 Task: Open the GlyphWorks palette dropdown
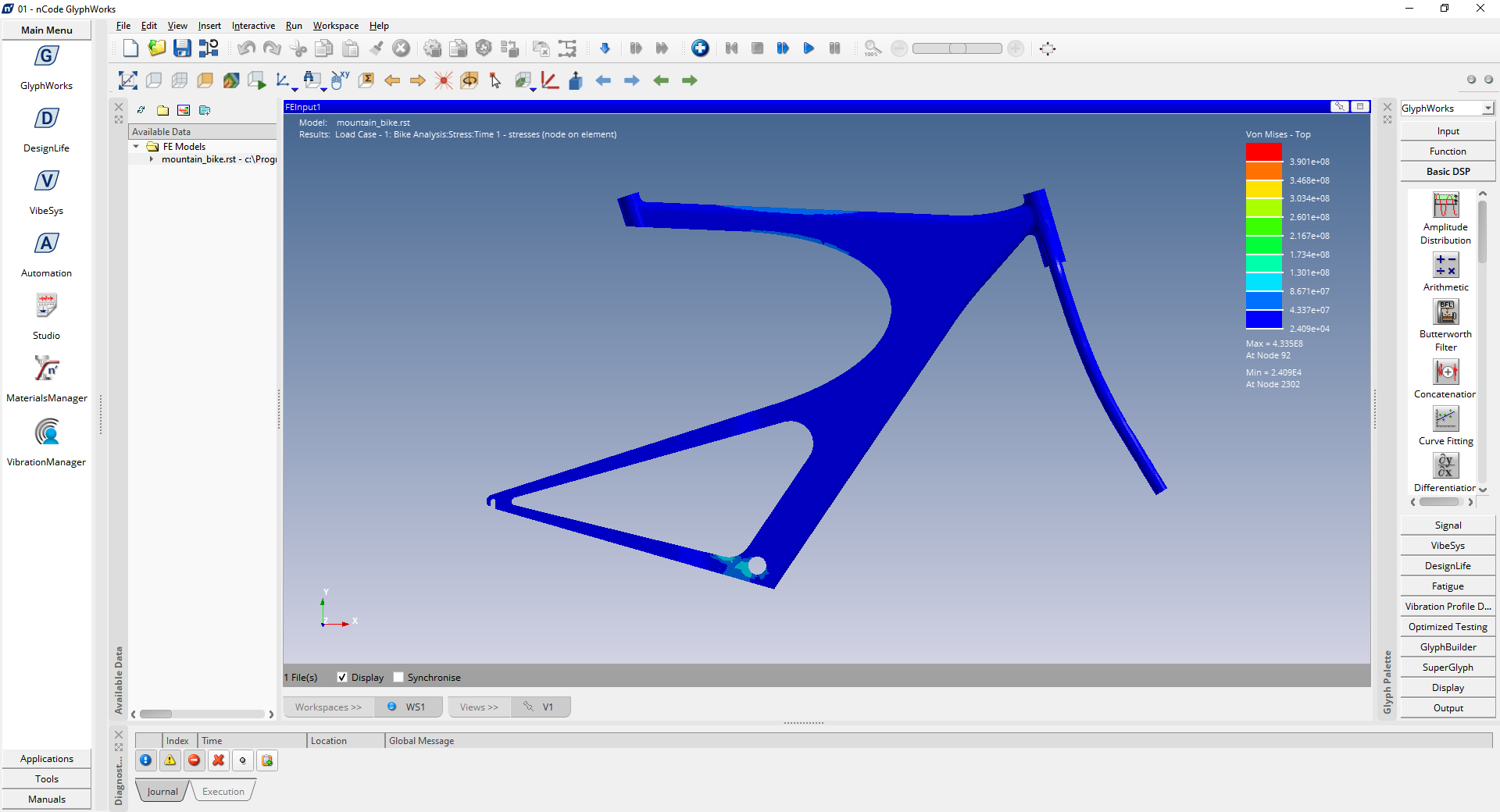(1487, 109)
